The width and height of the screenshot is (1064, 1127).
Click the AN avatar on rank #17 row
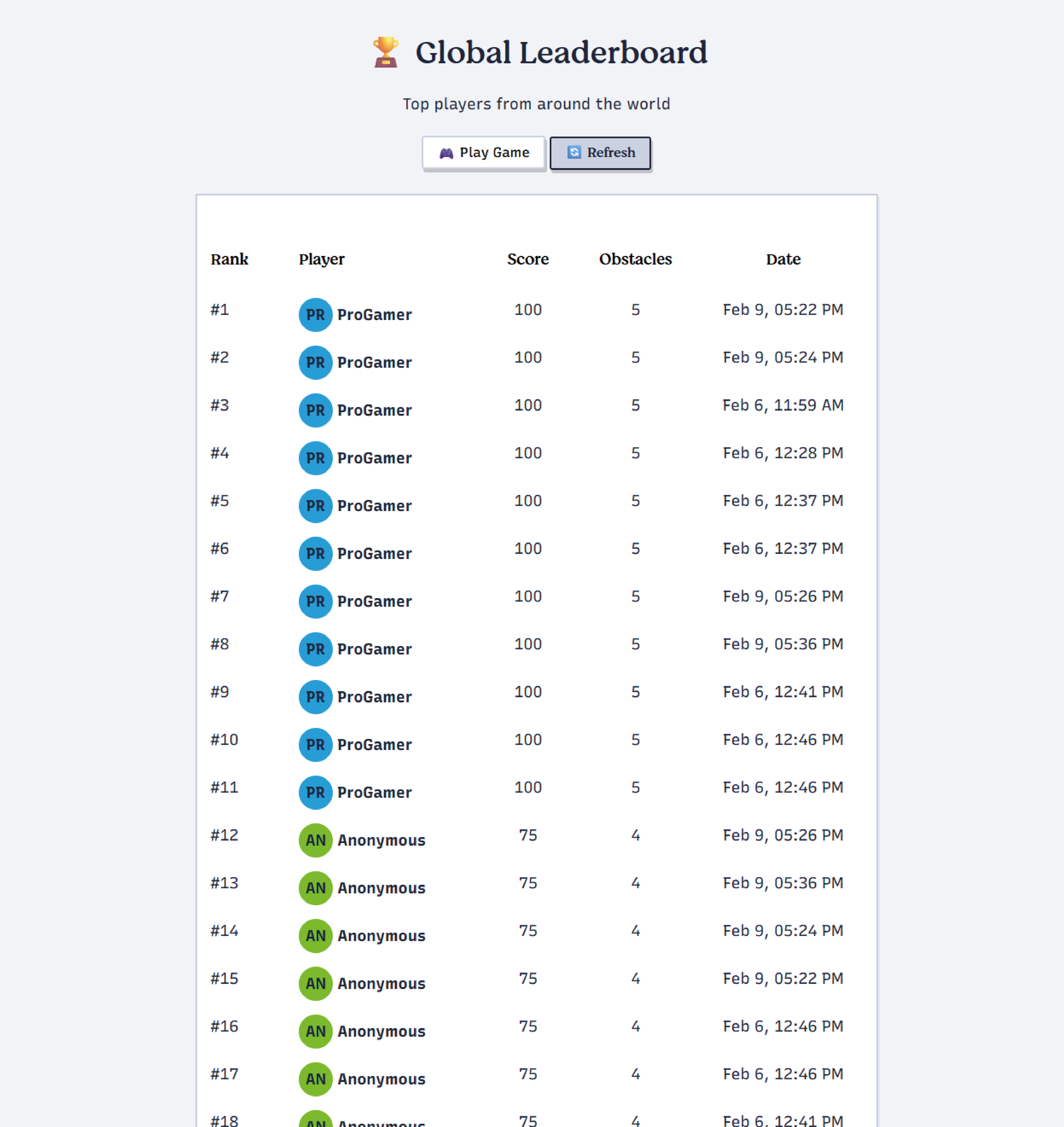[315, 1079]
